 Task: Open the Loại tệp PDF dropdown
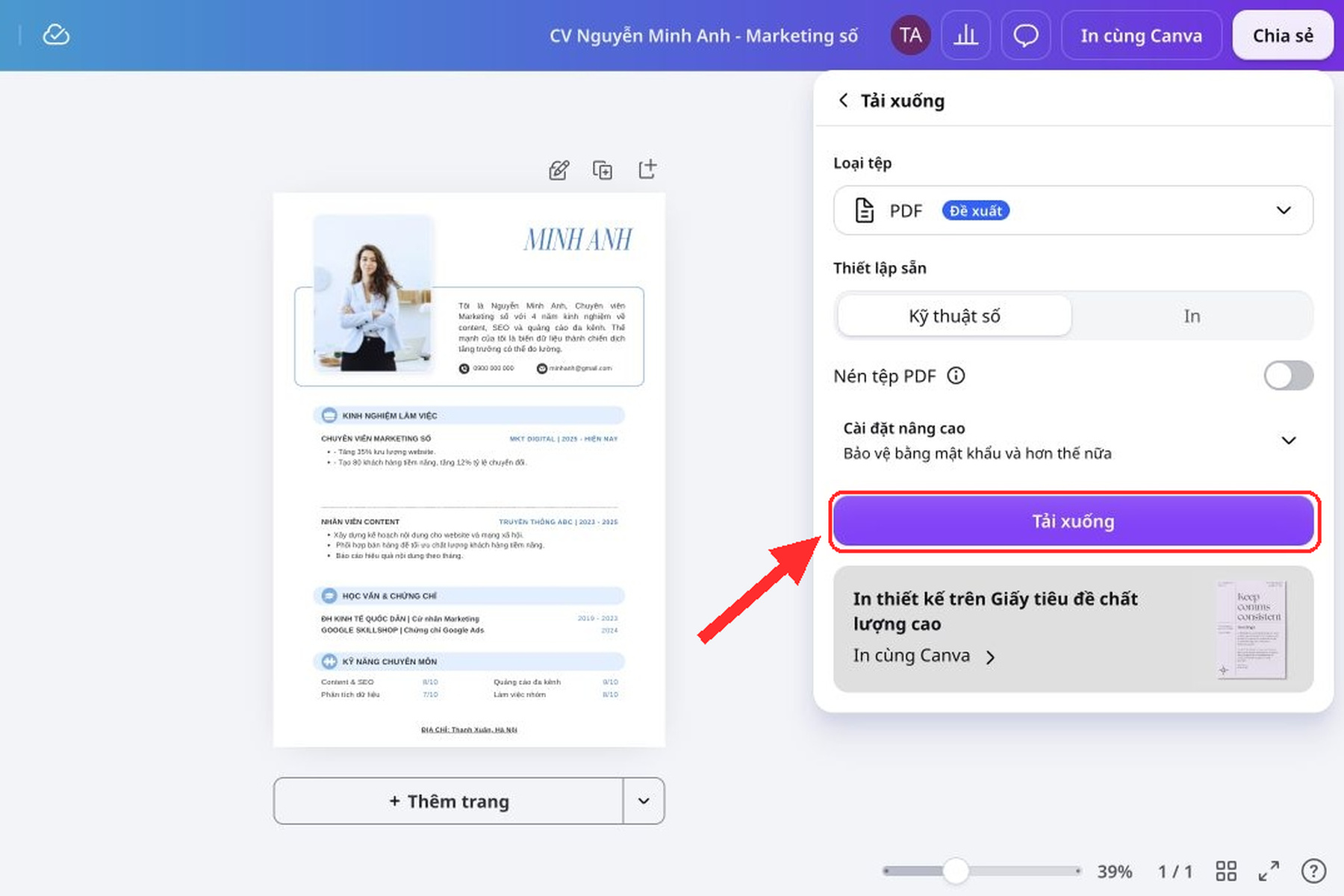1073,211
